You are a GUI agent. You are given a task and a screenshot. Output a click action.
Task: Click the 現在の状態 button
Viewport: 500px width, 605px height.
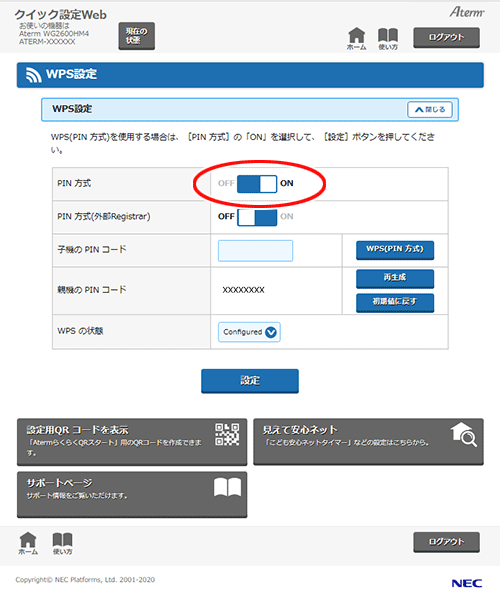point(137,36)
